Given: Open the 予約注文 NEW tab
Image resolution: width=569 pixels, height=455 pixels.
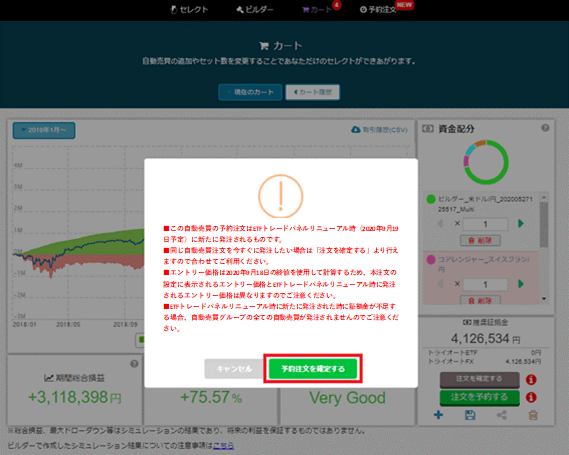Looking at the screenshot, I should point(378,9).
